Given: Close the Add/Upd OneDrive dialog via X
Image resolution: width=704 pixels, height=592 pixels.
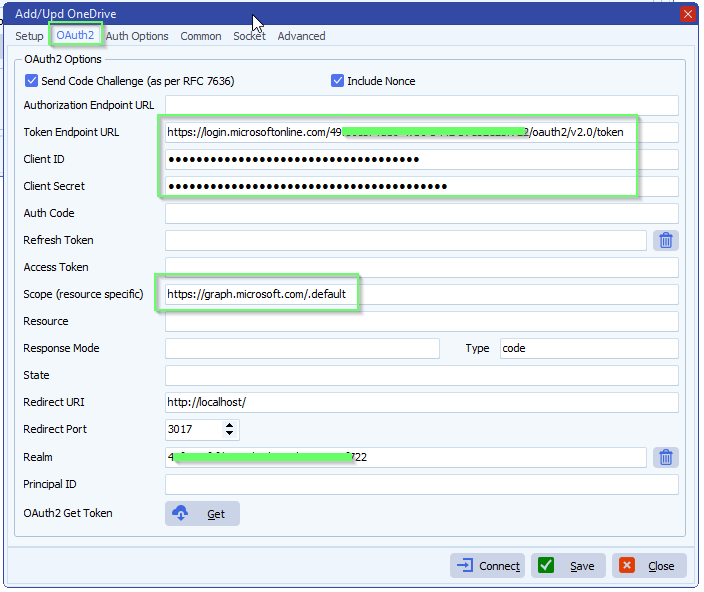Looking at the screenshot, I should click(687, 14).
